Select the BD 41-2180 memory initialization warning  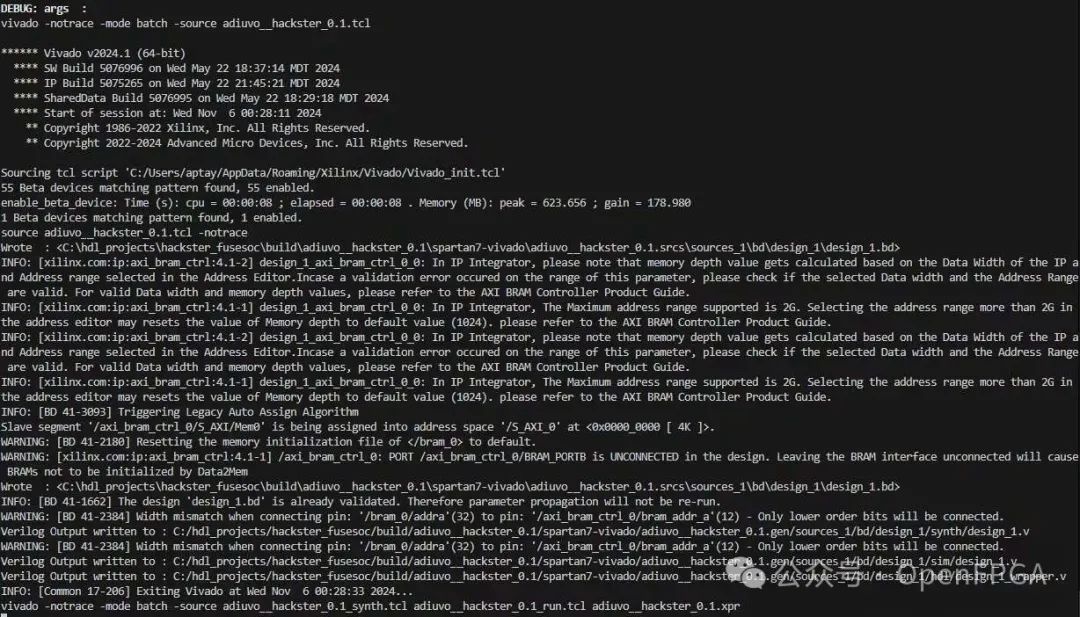(268, 442)
